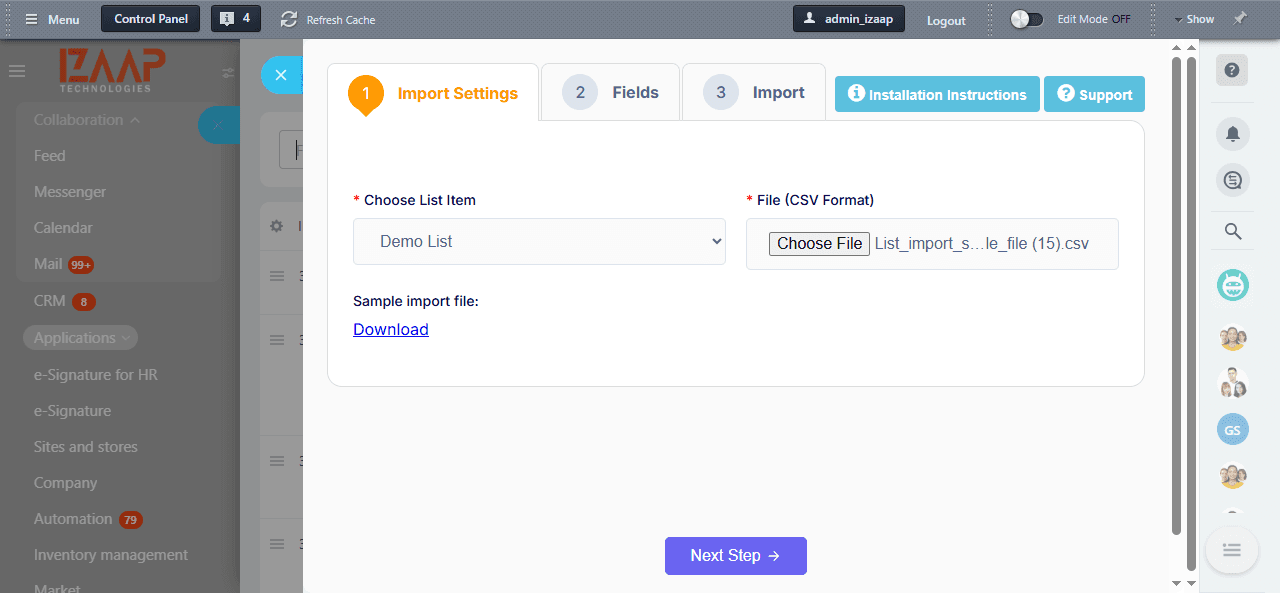Image resolution: width=1280 pixels, height=593 pixels.
Task: Download the sample import file
Action: coord(390,329)
